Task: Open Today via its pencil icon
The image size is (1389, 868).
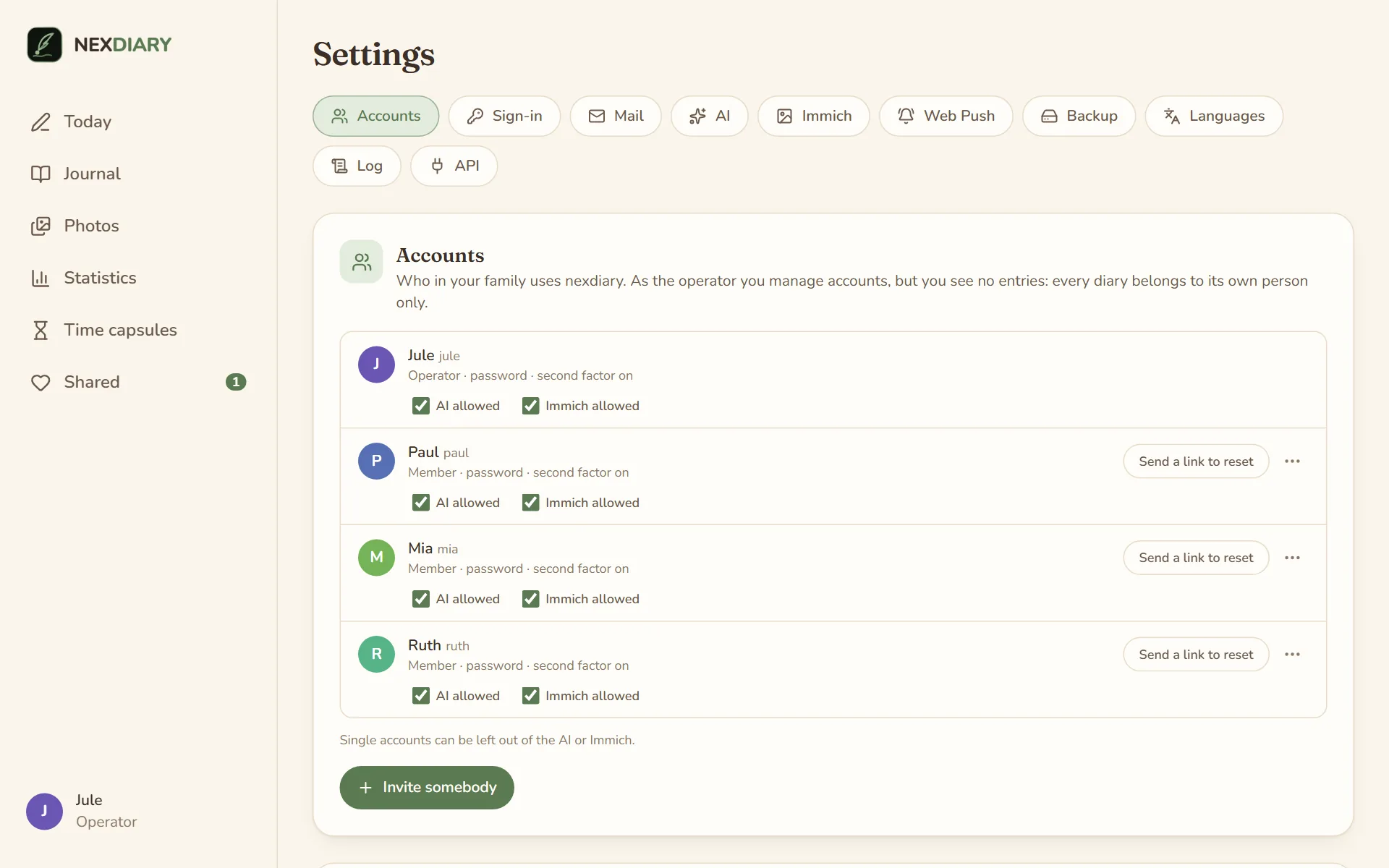Action: tap(41, 122)
